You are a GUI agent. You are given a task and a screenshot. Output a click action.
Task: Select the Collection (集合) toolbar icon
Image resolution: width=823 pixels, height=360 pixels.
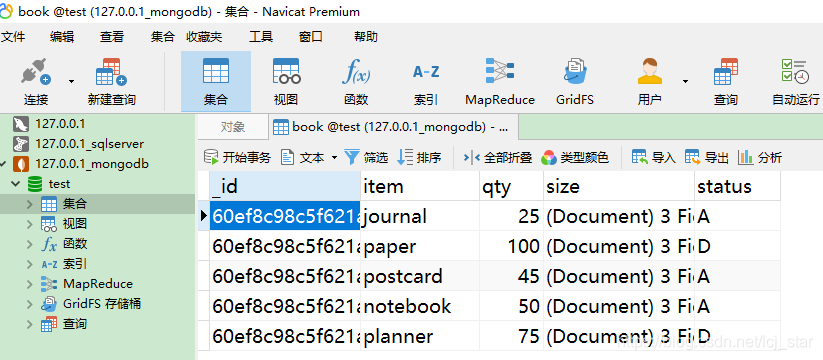pos(216,71)
